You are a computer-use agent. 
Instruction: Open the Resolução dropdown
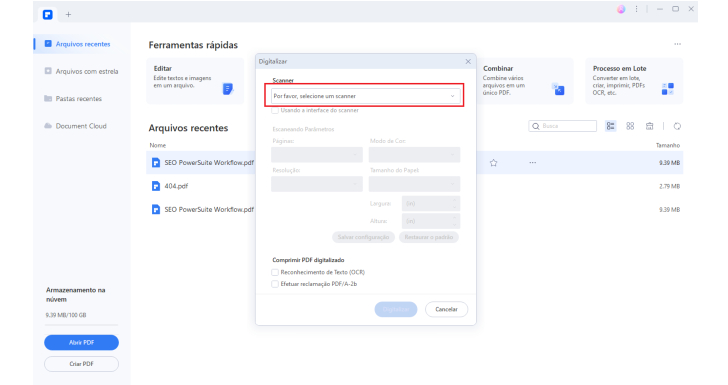(x=317, y=184)
